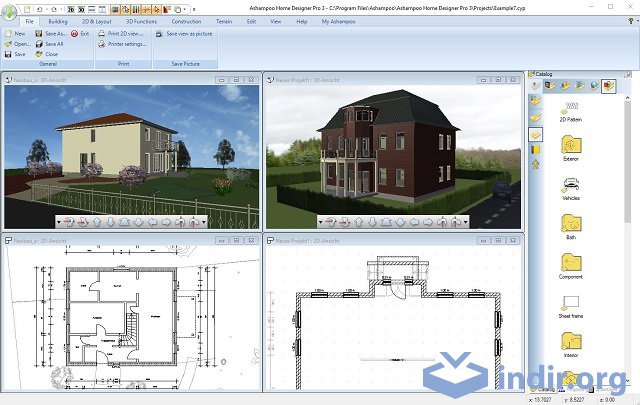The height and width of the screenshot is (405, 640).
Task: Switch to the Building ribbon tab
Action: [58, 21]
